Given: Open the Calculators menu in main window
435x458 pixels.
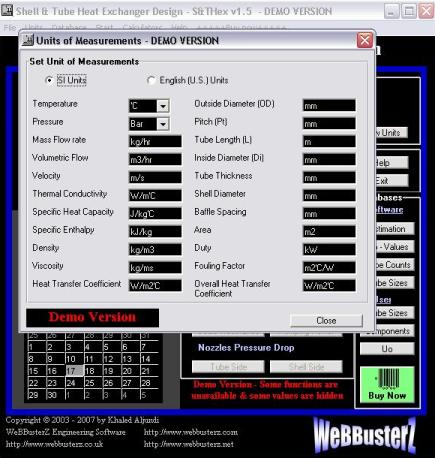Looking at the screenshot, I should click(x=143, y=27).
